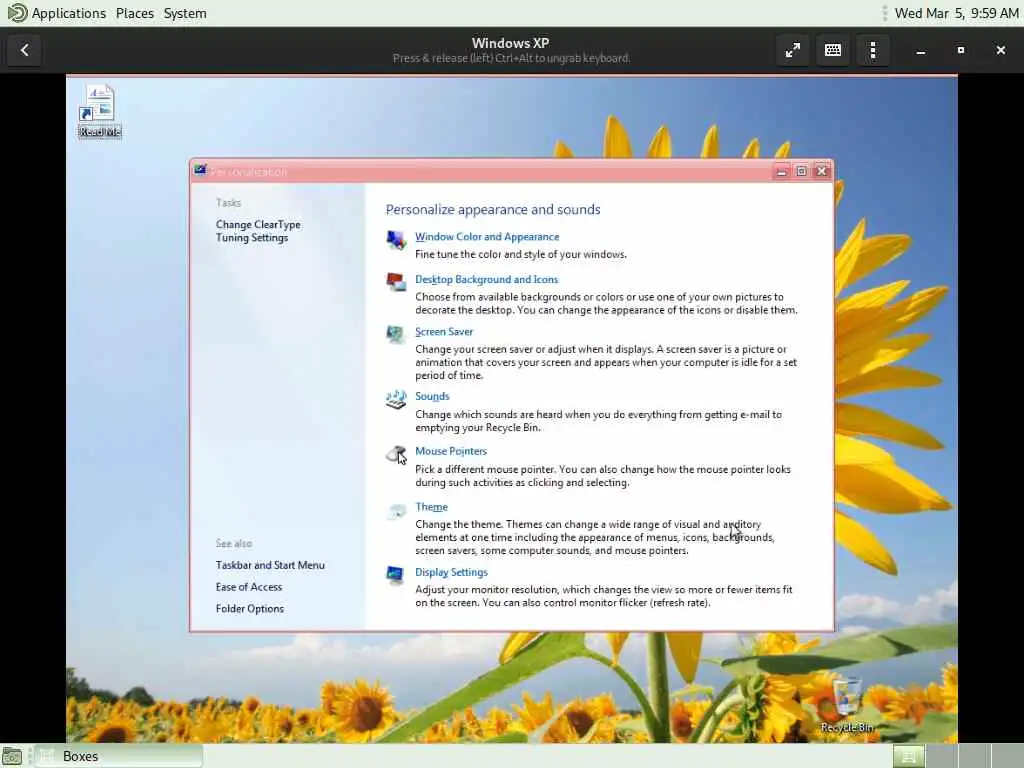This screenshot has height=768, width=1024.
Task: Open Ease of Access link
Action: 249,587
